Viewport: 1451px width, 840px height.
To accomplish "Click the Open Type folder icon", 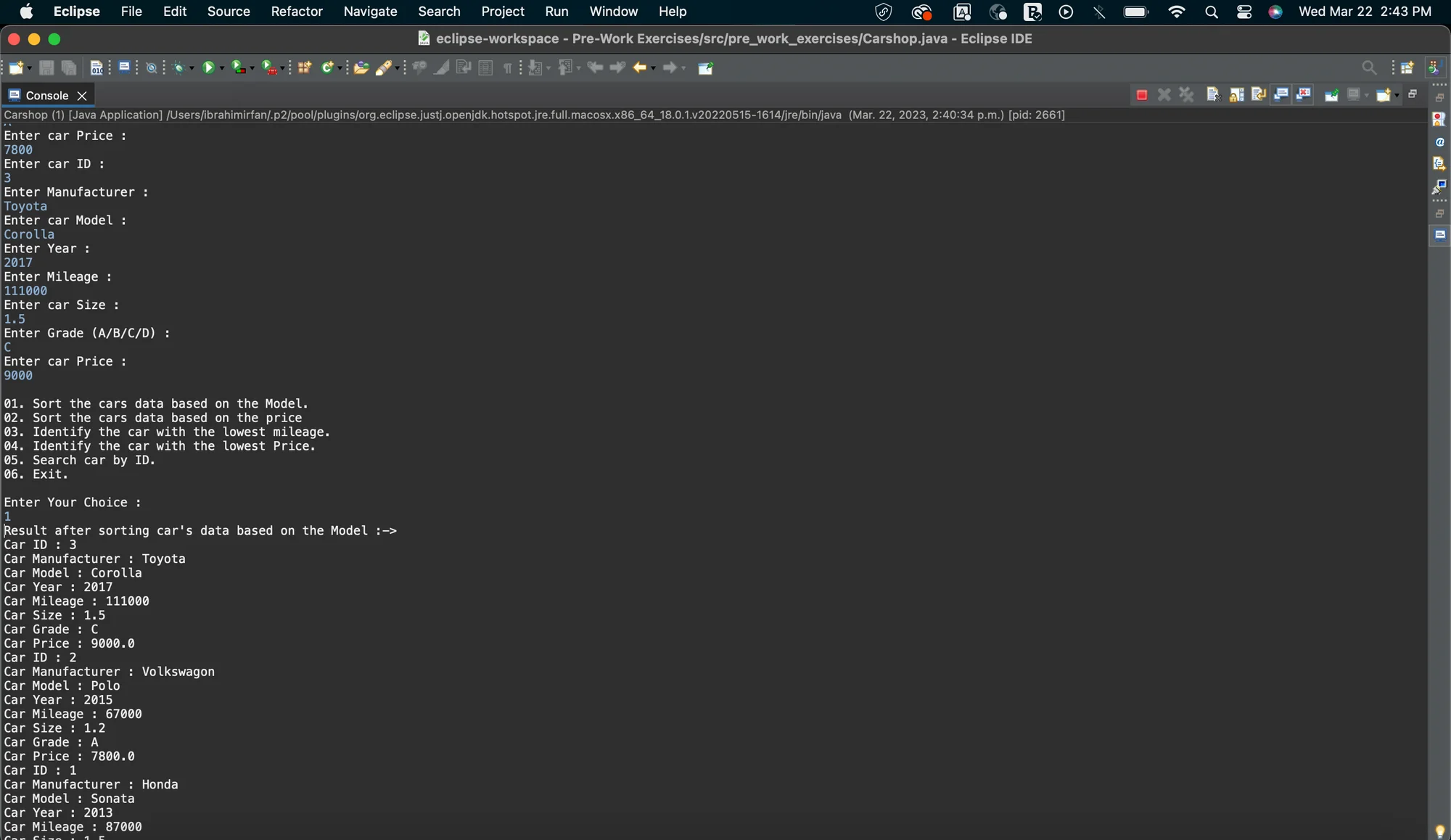I will (x=361, y=67).
